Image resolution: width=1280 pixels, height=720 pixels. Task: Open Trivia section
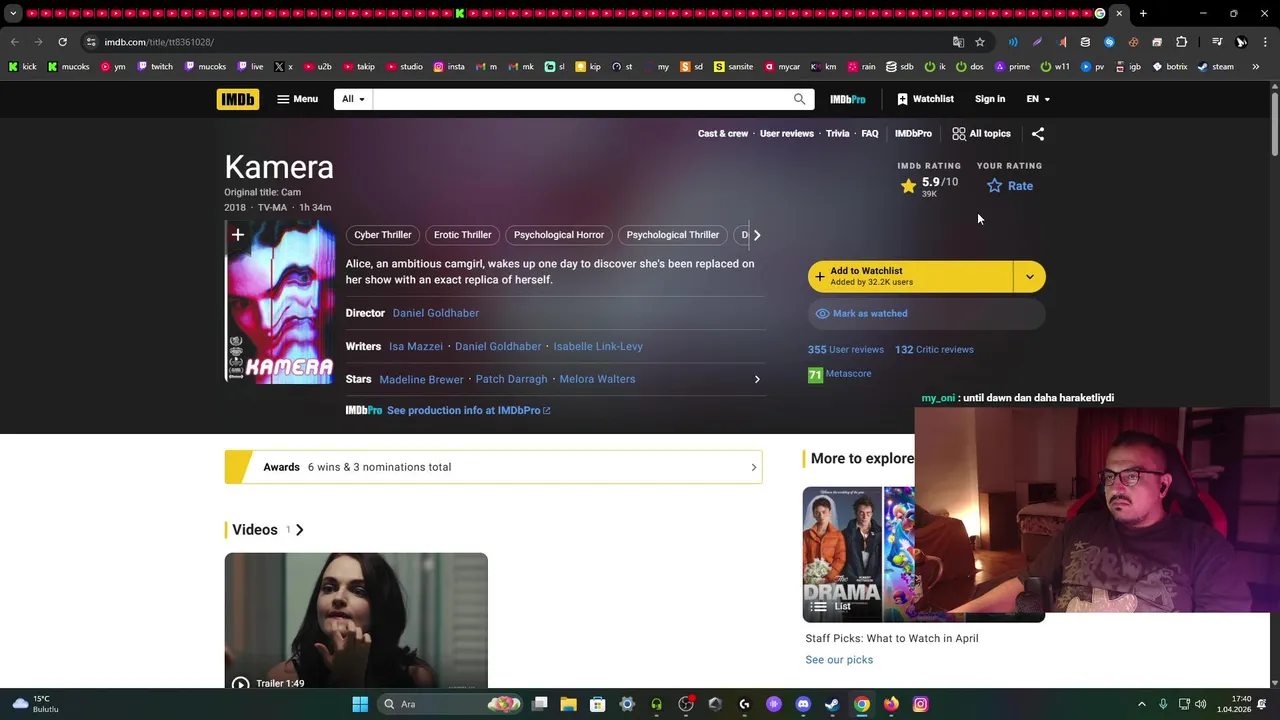838,133
